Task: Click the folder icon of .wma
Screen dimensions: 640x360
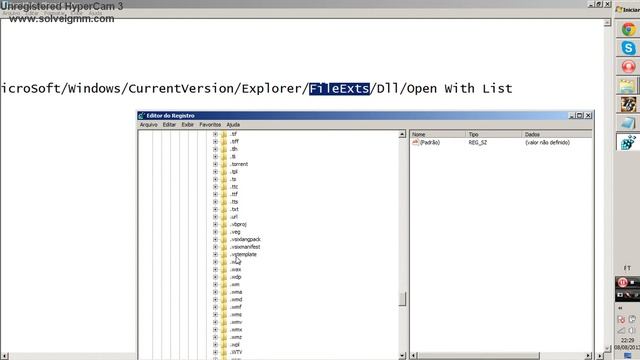Action: [224, 292]
